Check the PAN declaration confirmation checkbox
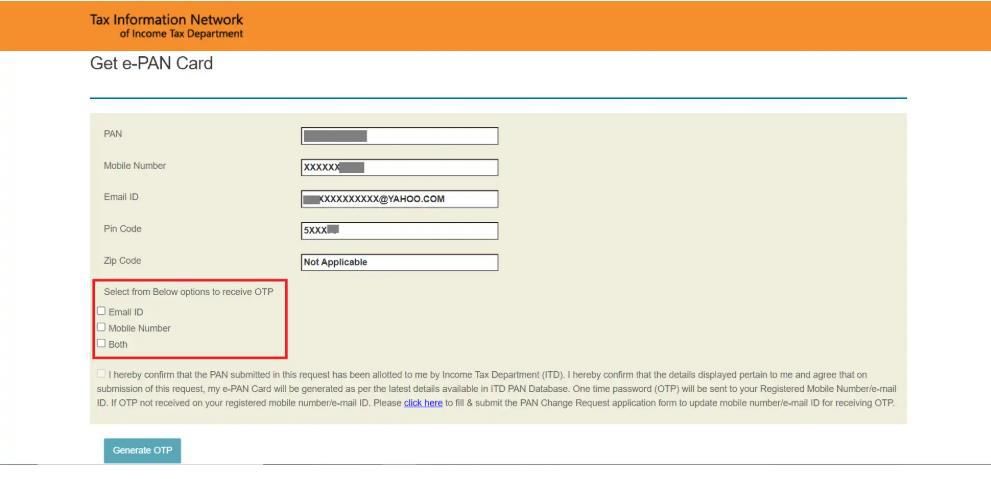 [x=101, y=374]
